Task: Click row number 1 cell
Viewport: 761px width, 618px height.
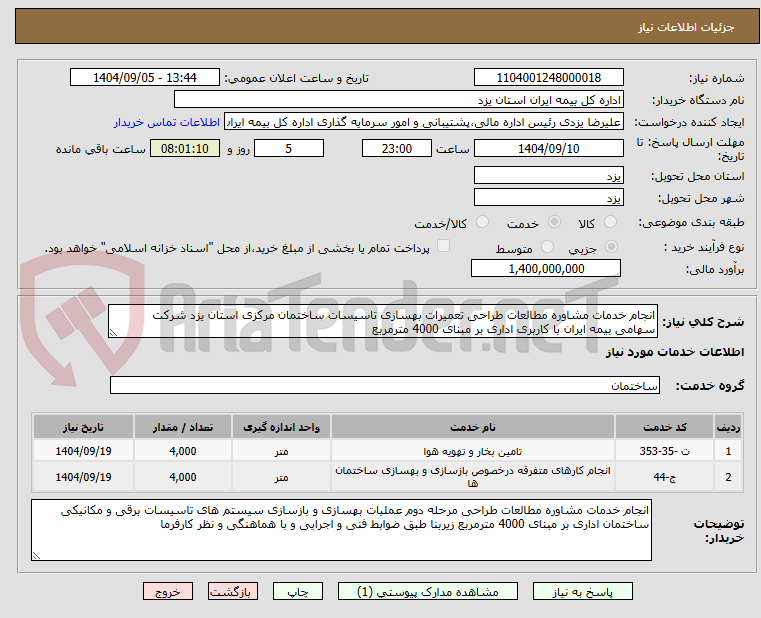Action: (728, 451)
